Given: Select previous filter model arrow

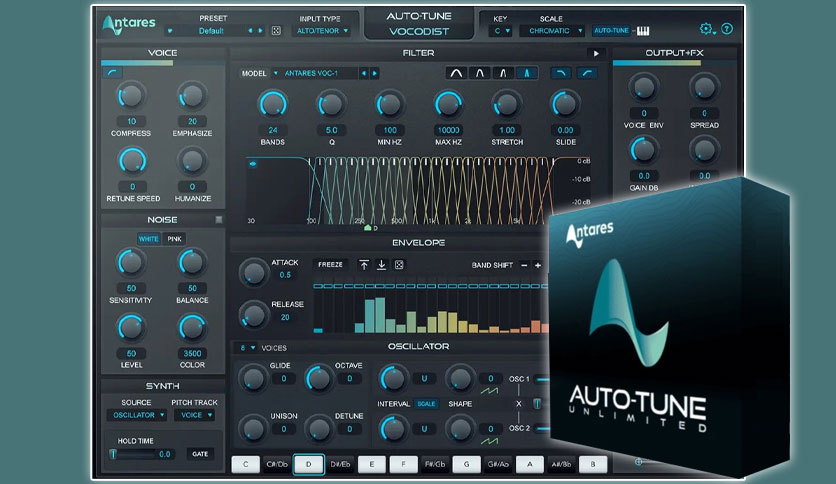Looking at the screenshot, I should pyautogui.click(x=364, y=74).
